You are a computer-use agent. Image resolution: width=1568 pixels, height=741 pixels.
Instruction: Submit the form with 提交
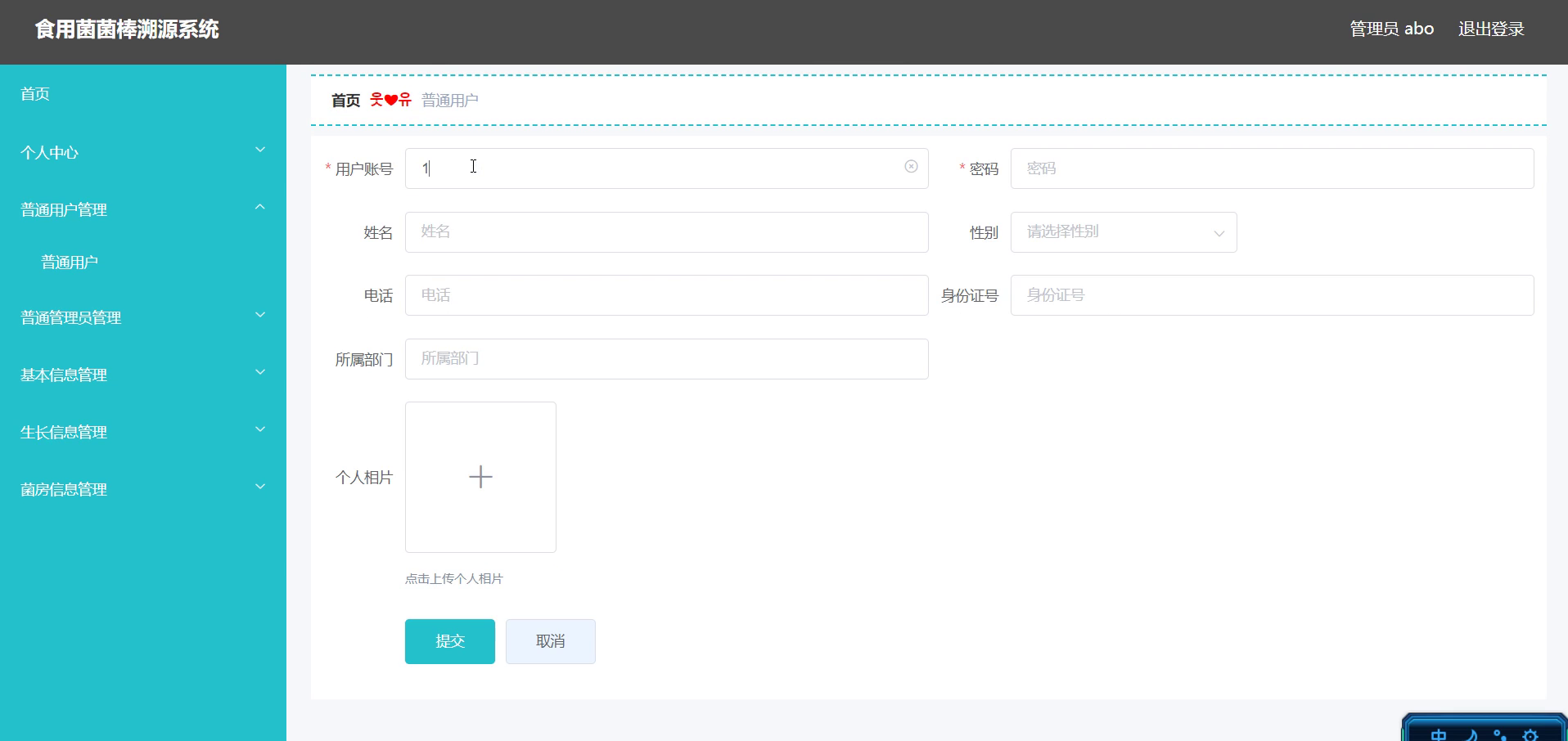tap(450, 641)
